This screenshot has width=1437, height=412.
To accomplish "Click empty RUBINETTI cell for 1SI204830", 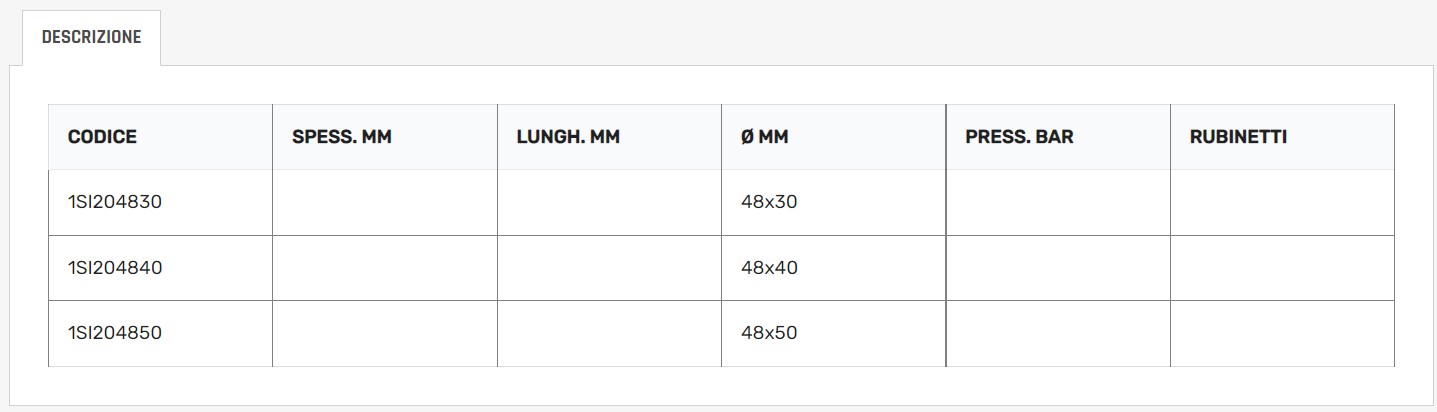I will [x=1281, y=202].
